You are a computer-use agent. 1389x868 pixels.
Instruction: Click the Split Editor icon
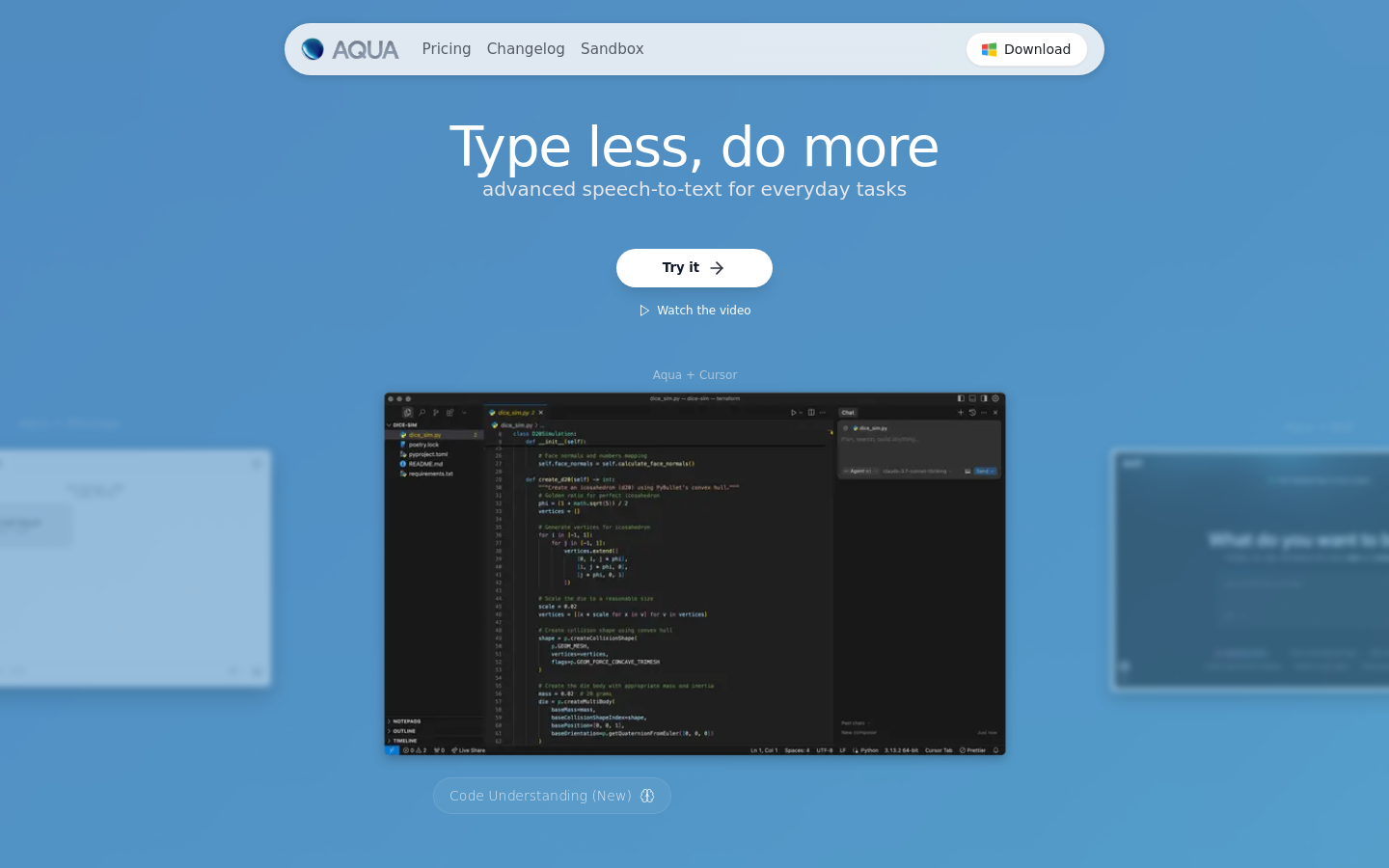click(x=811, y=413)
